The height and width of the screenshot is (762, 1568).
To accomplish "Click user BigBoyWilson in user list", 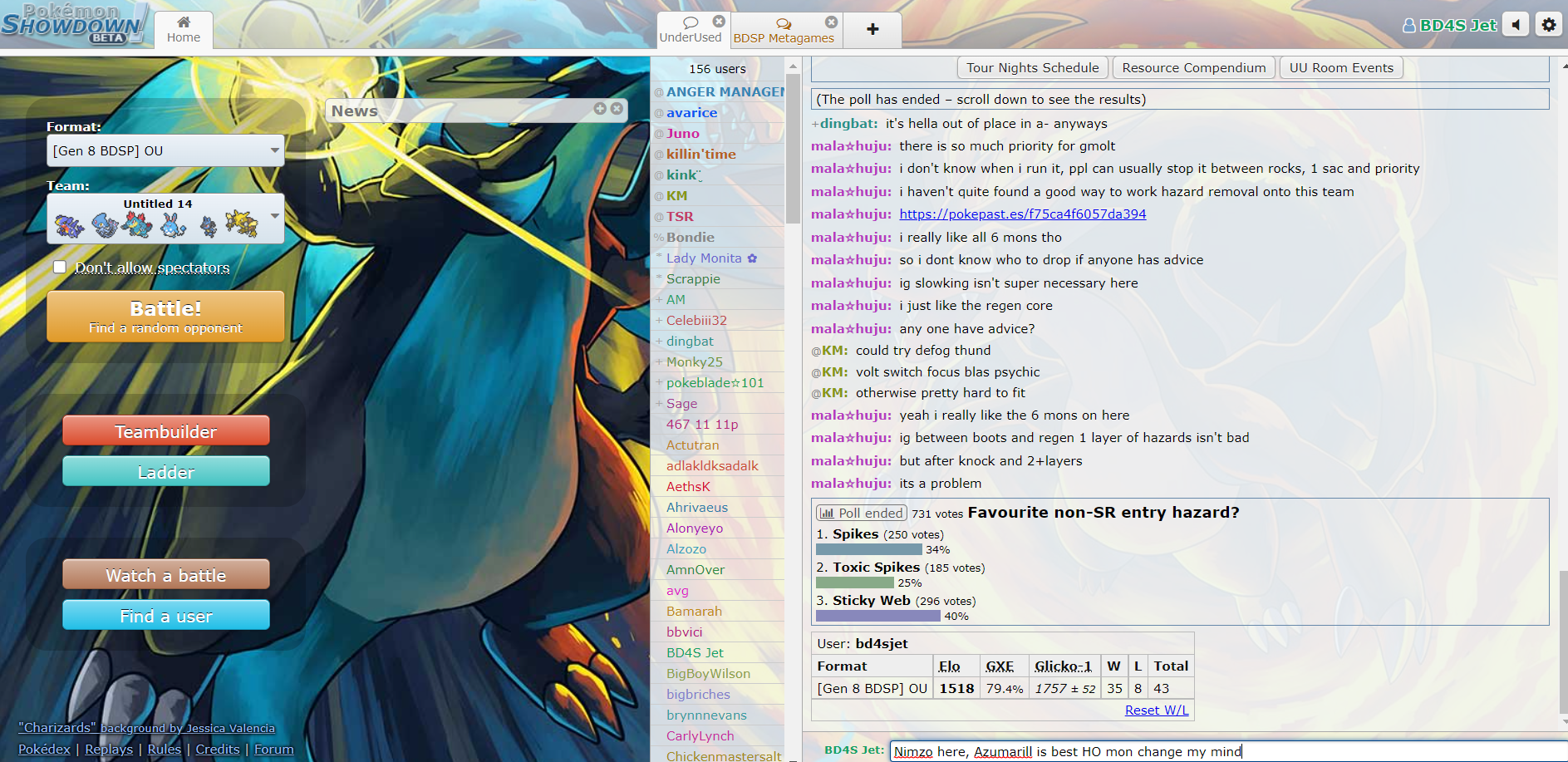I will 720,673.
